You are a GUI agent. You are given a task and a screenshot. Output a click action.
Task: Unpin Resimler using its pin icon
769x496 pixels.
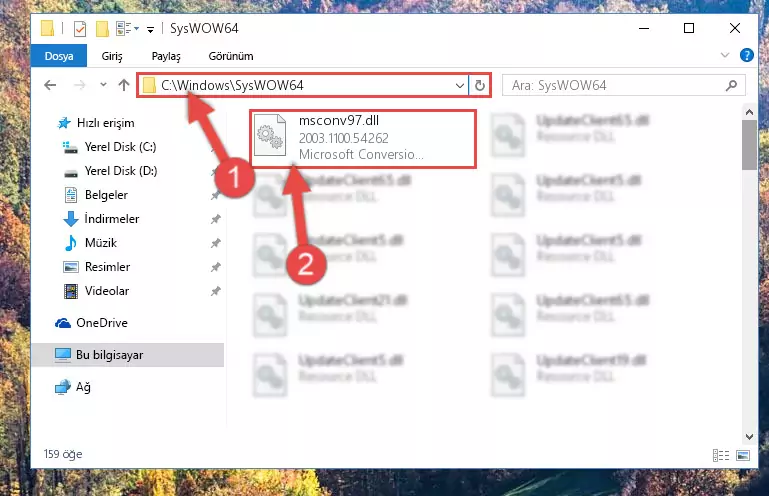tap(215, 267)
